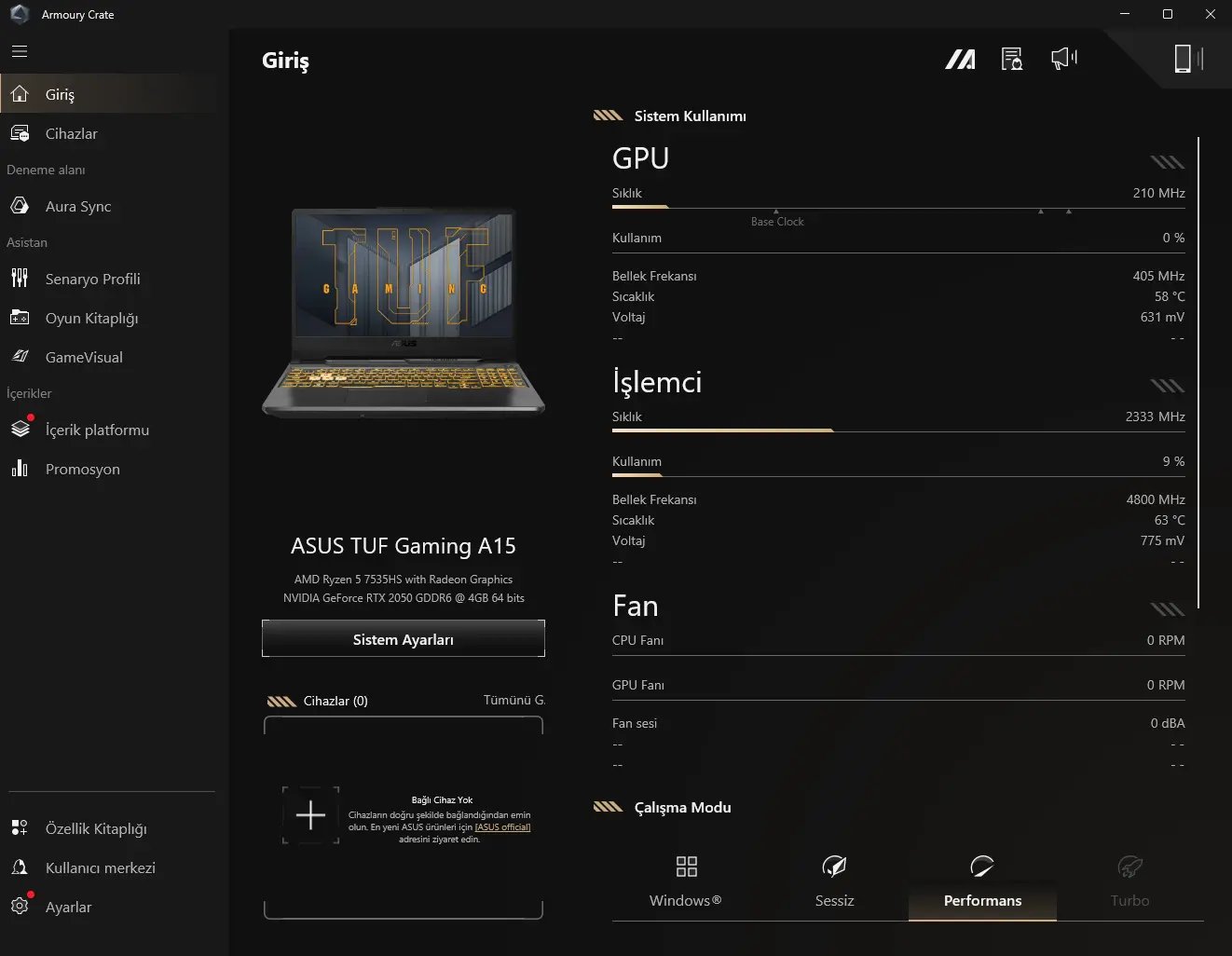Click the Base Clock marker

pyautogui.click(x=777, y=219)
